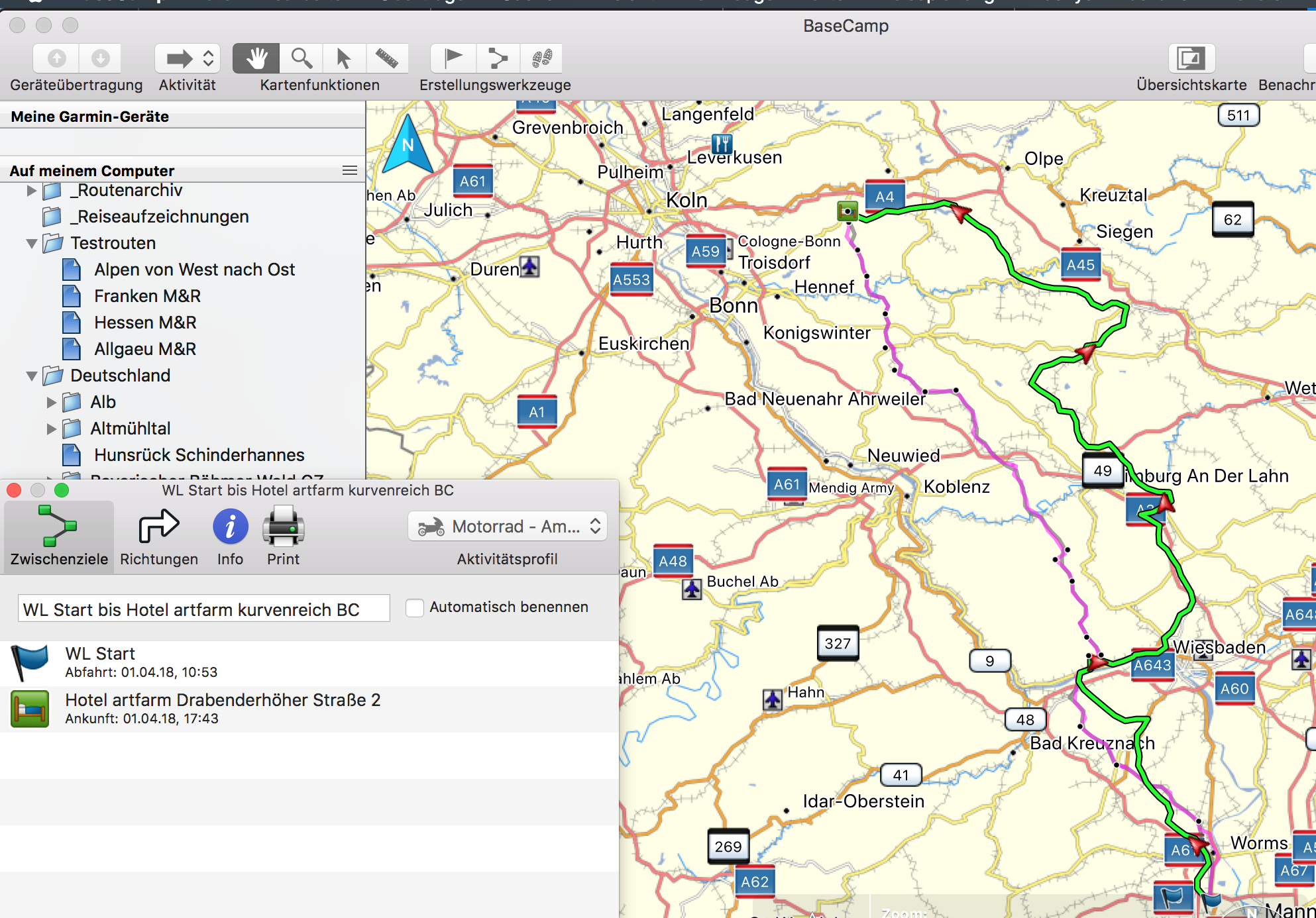Screen dimensions: 1316x918
Task: Click the airport icon near Duren
Action: coord(529,266)
